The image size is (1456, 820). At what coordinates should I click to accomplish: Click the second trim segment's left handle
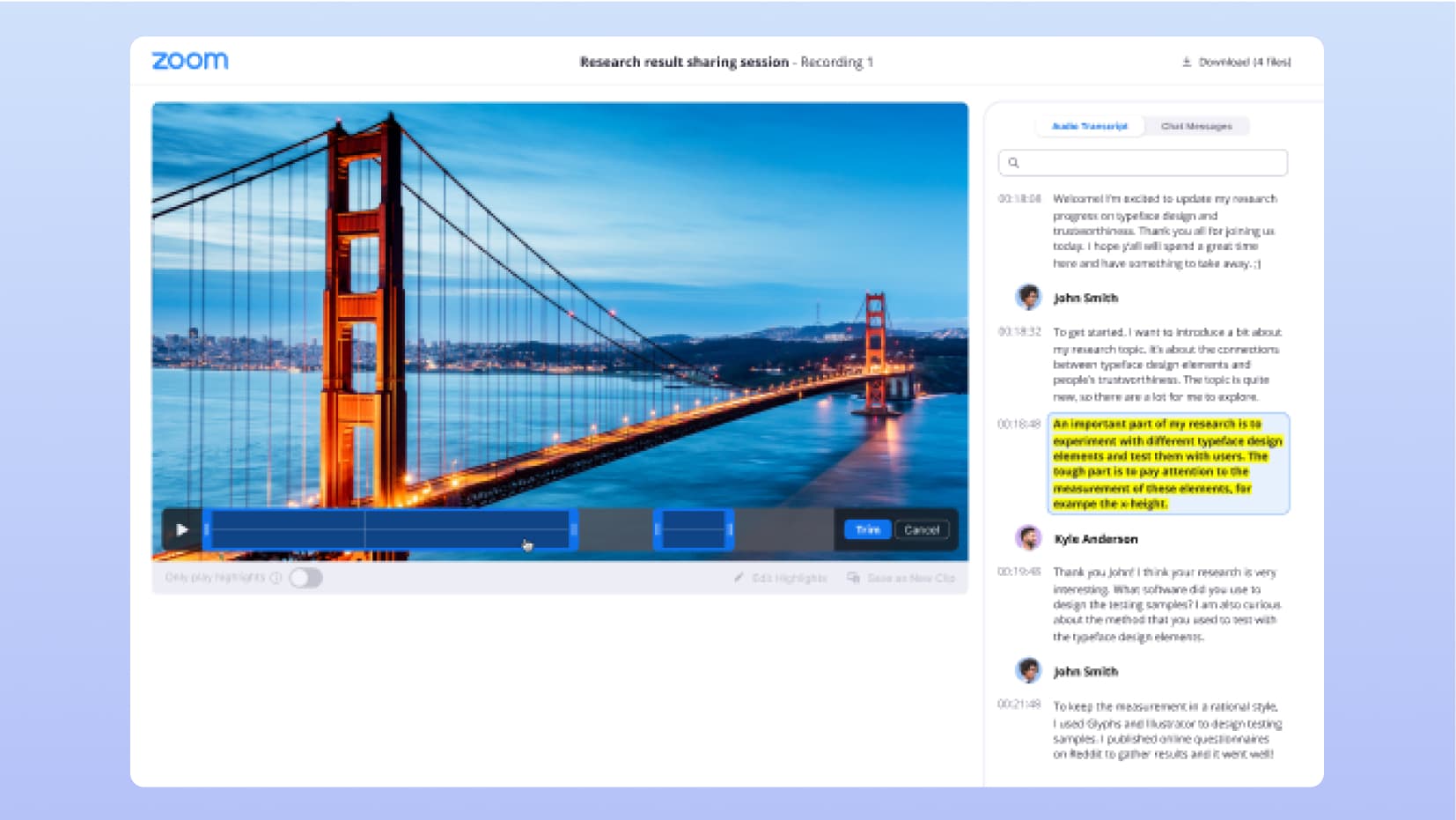(x=658, y=529)
